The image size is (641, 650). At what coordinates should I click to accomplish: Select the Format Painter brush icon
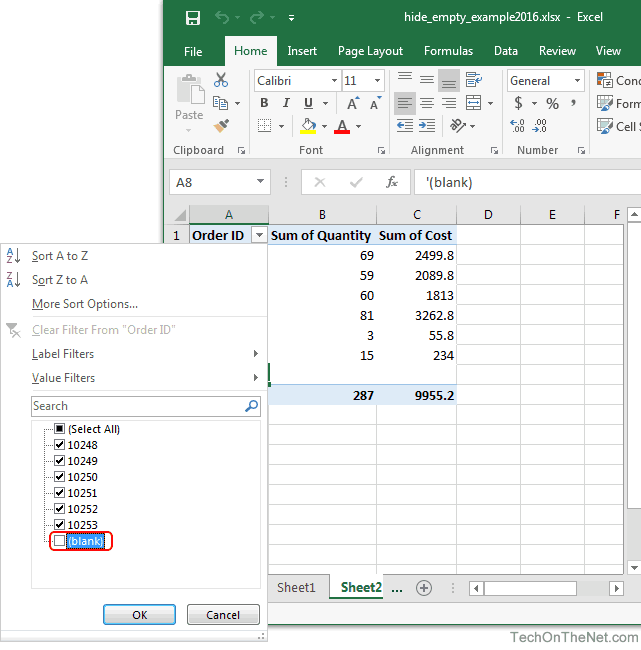point(221,126)
